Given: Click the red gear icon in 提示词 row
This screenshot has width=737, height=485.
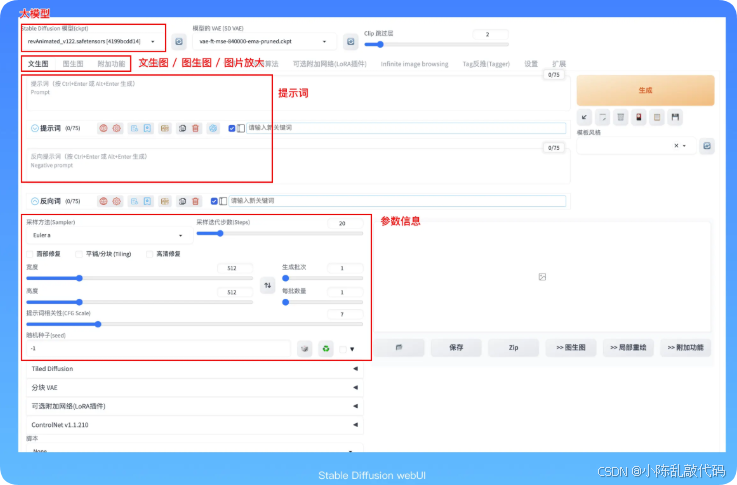Looking at the screenshot, I should click(x=117, y=128).
